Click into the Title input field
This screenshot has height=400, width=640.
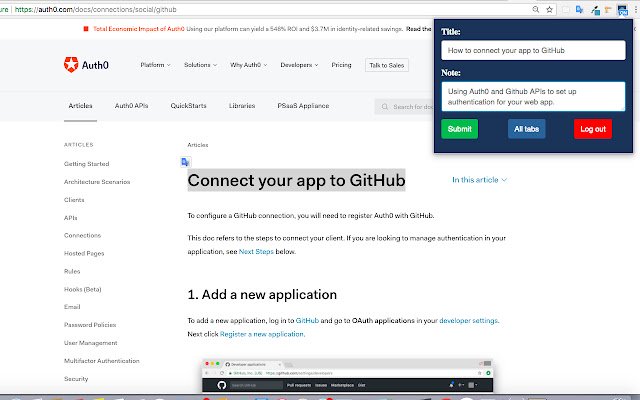pyautogui.click(x=533, y=50)
